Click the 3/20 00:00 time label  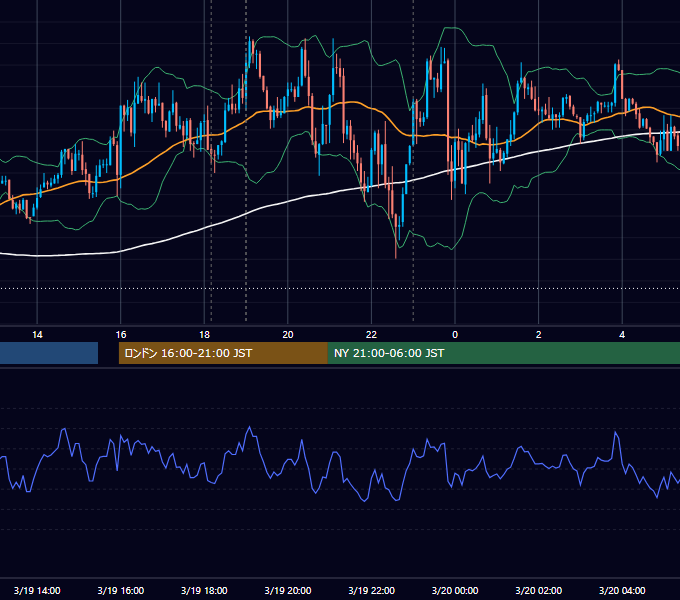[x=455, y=590]
